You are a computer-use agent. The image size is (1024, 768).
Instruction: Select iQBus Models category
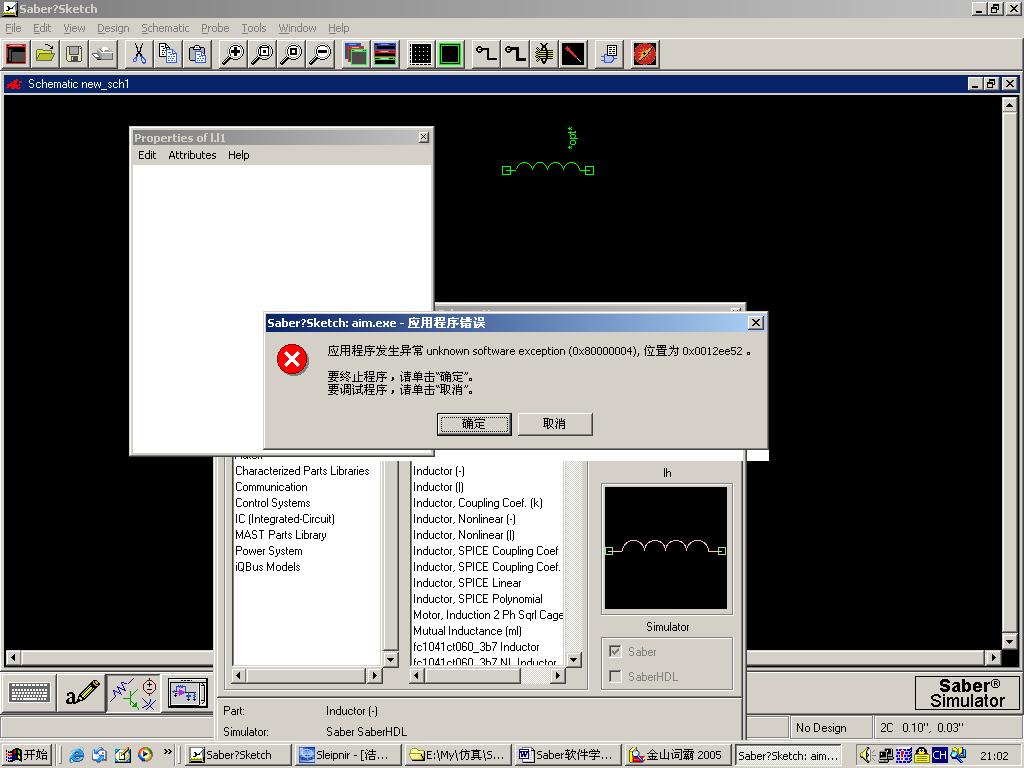tap(268, 567)
